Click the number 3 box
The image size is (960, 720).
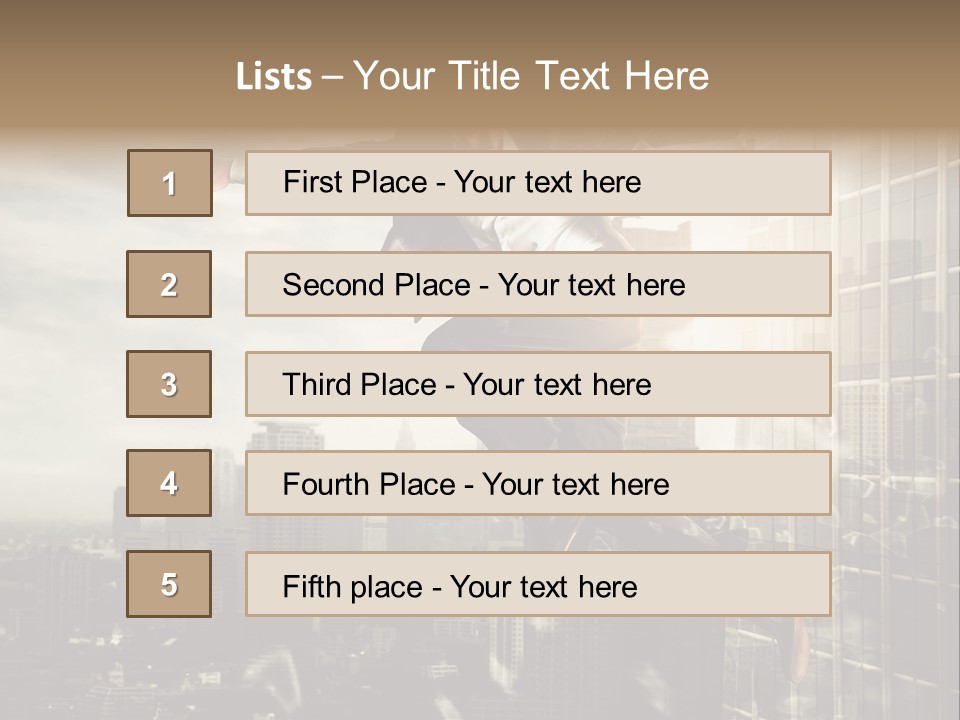169,384
